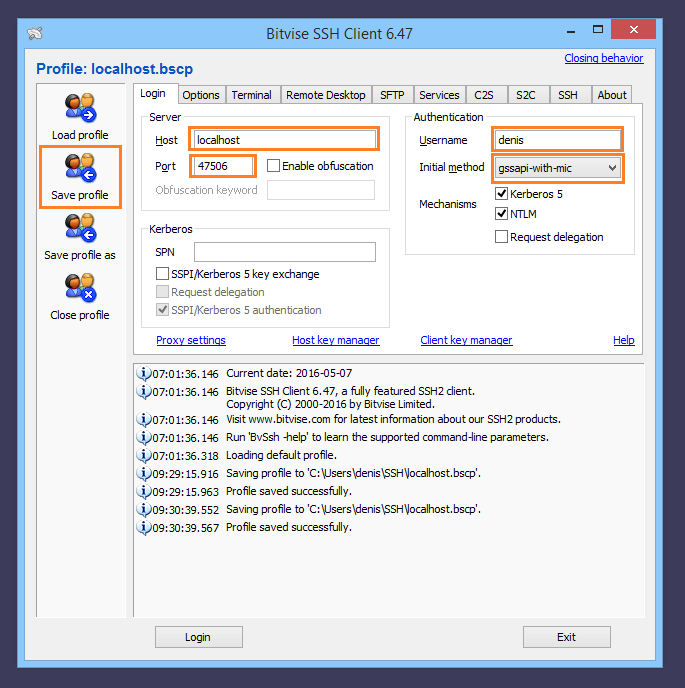Click the disabled Request delegation checkbox in Kerberos
This screenshot has width=685, height=688.
pyautogui.click(x=162, y=292)
